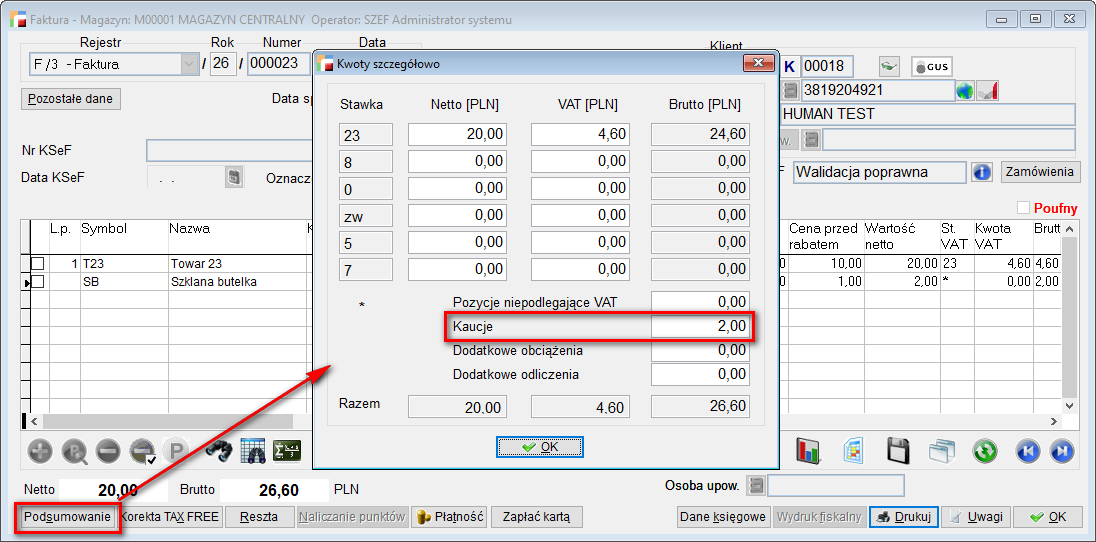Click the VAT field for rate 23

pyautogui.click(x=580, y=134)
